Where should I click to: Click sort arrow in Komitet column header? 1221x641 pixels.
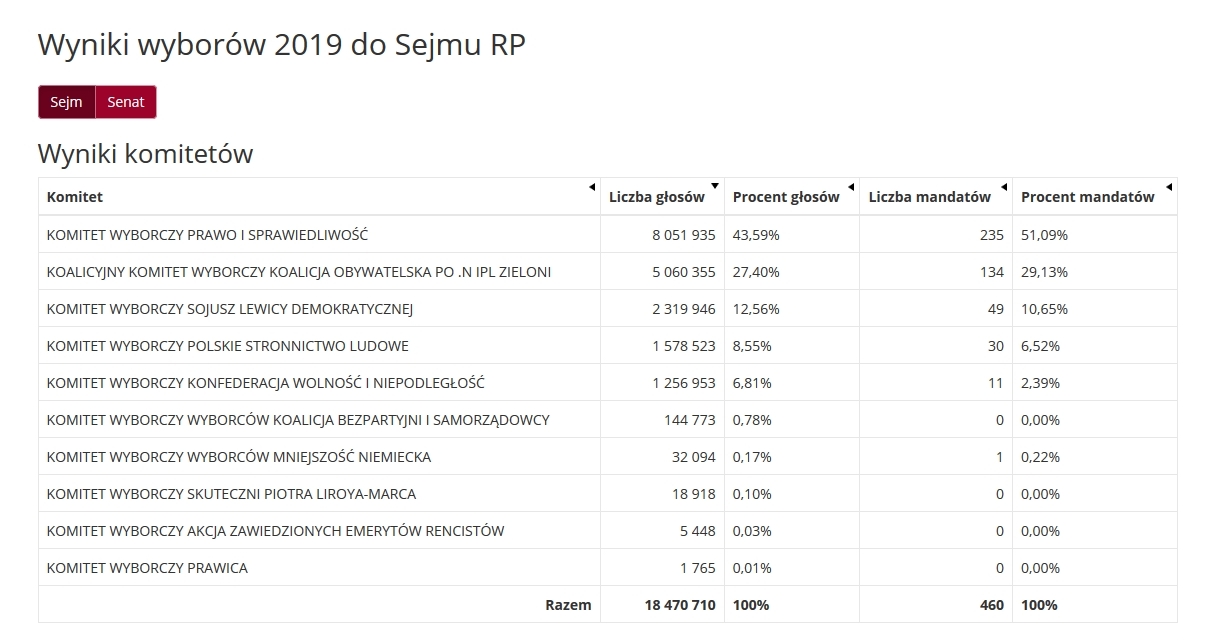[593, 186]
